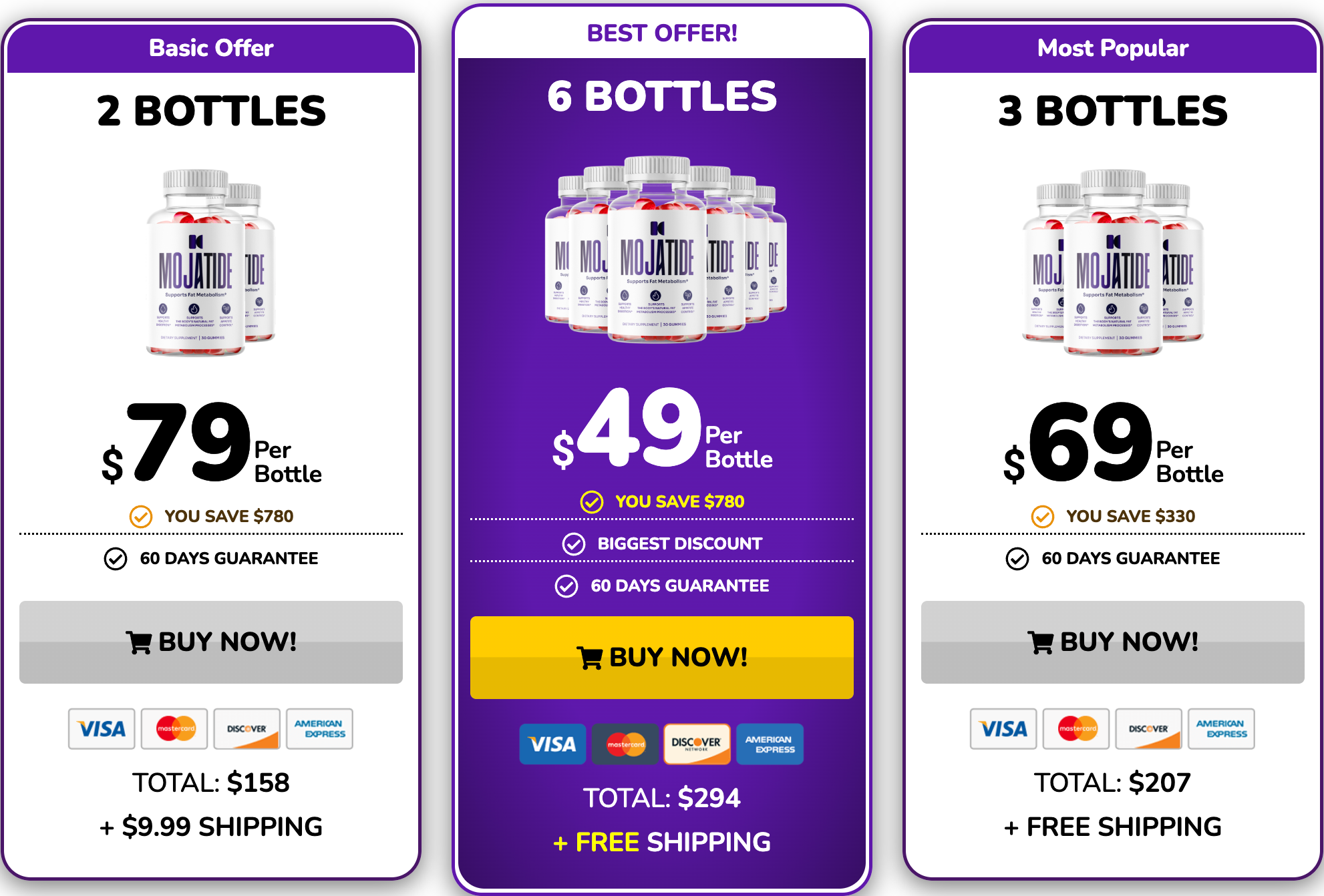
Task: Select the Discover icon under the 2 Bottles offer
Action: point(247,729)
